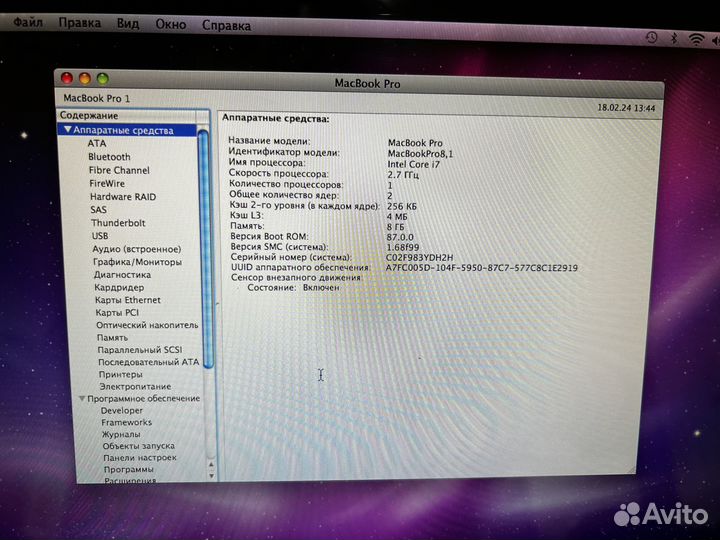Click the date 18.02.24 13:44
This screenshot has width=720, height=540.
(x=626, y=108)
